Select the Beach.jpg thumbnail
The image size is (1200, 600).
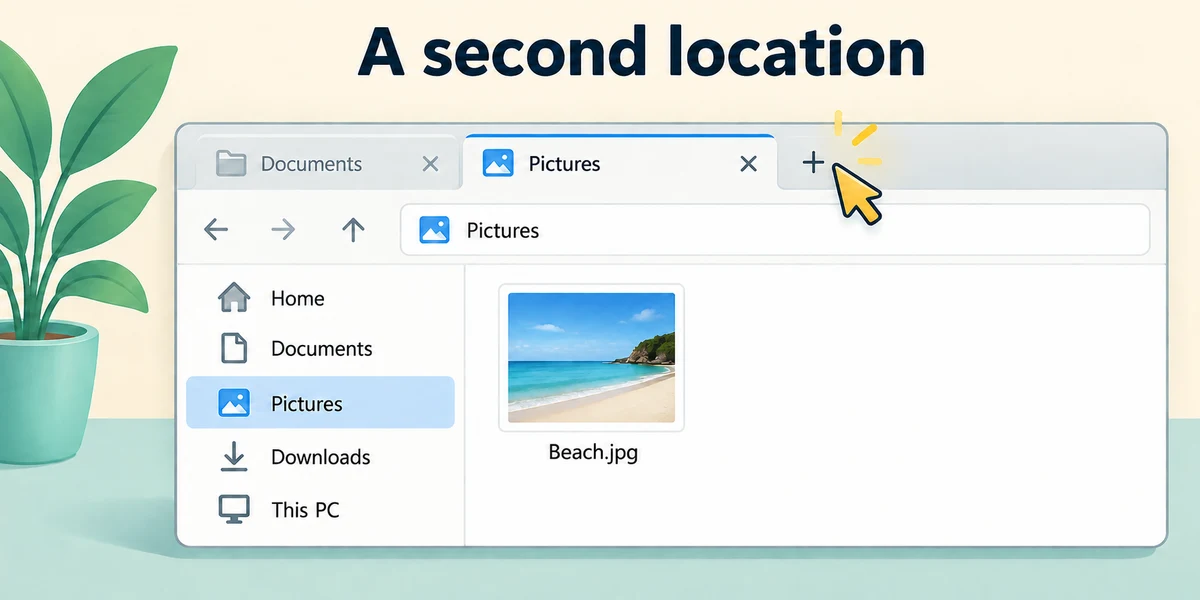(591, 358)
